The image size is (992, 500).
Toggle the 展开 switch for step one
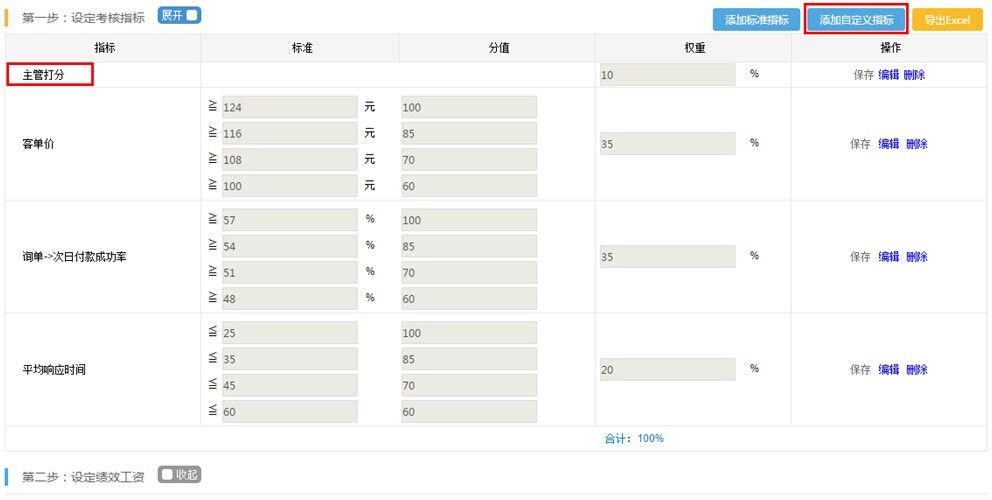[179, 15]
